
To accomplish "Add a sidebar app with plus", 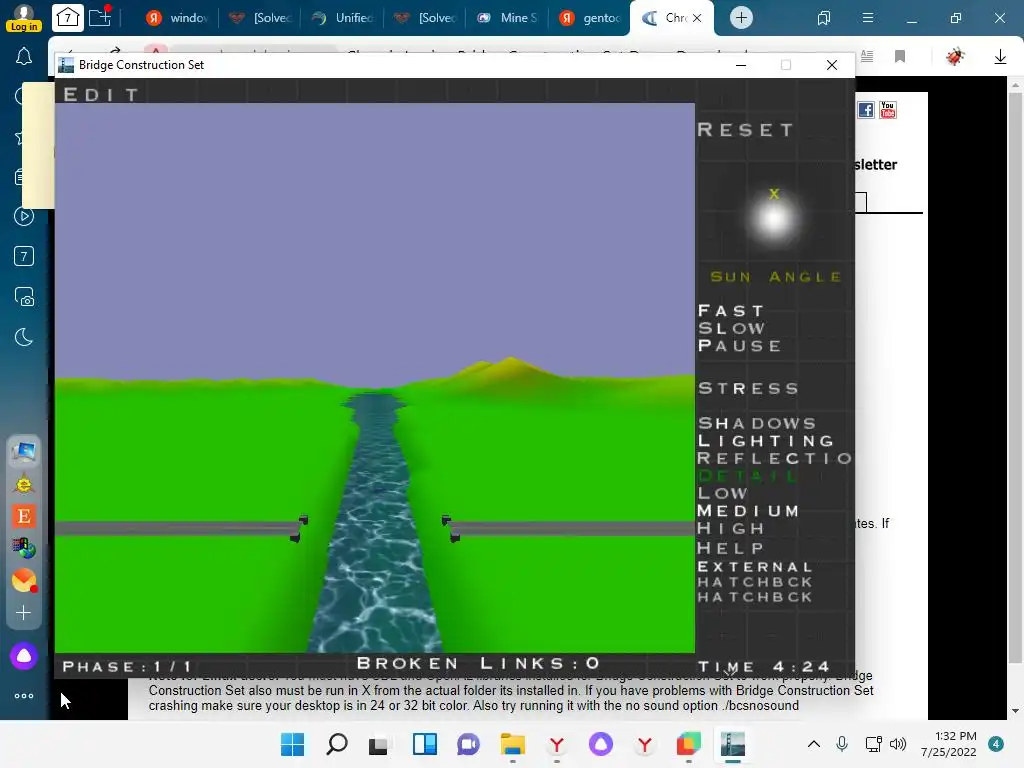I will coord(24,613).
